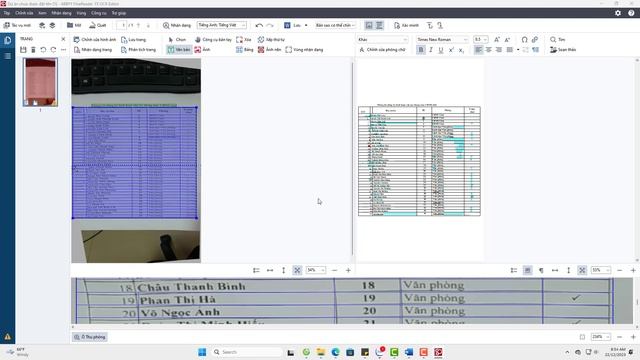The height and width of the screenshot is (360, 640).
Task: Click Lưu trang save page button
Action: 133,40
